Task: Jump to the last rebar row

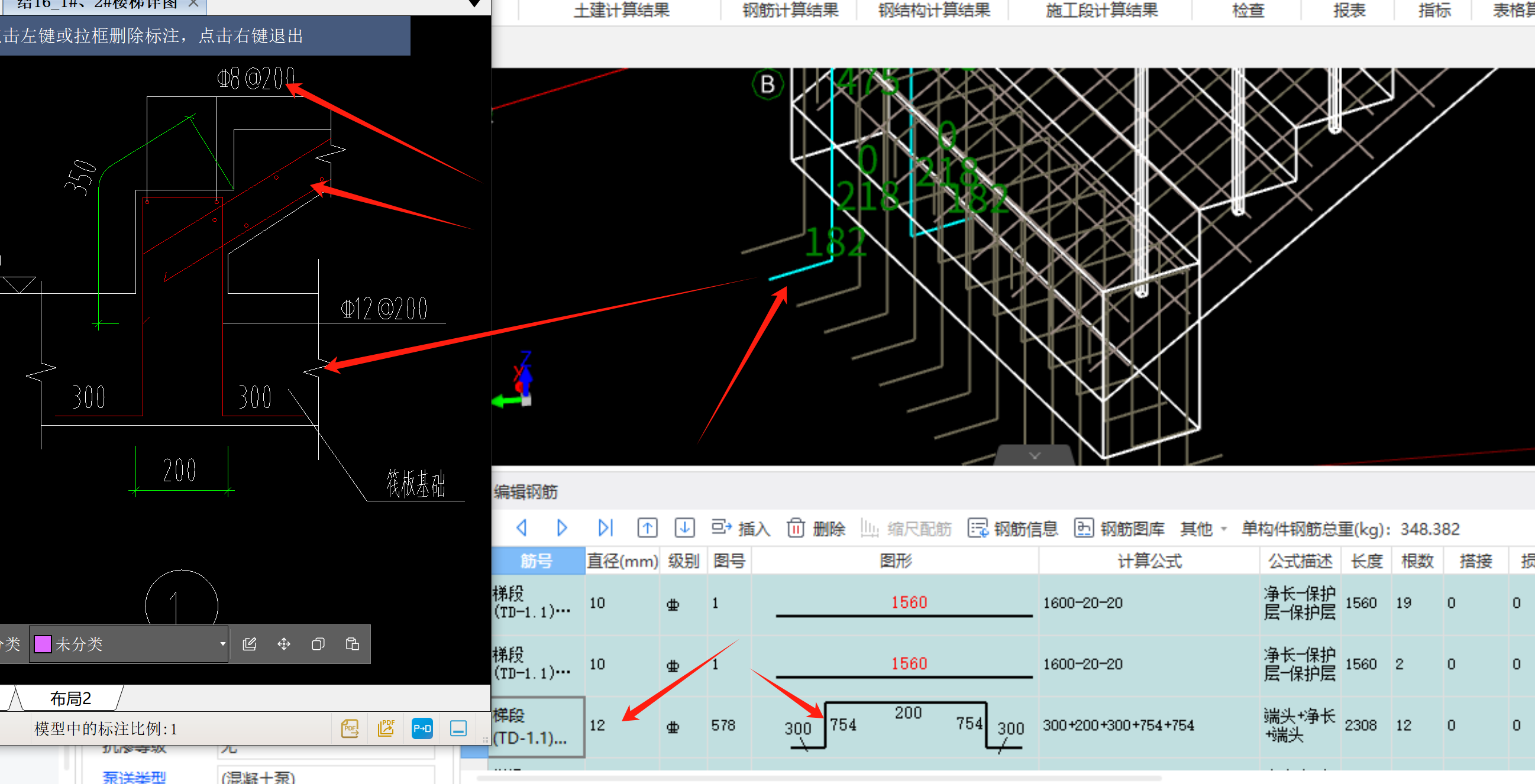Action: coord(605,528)
